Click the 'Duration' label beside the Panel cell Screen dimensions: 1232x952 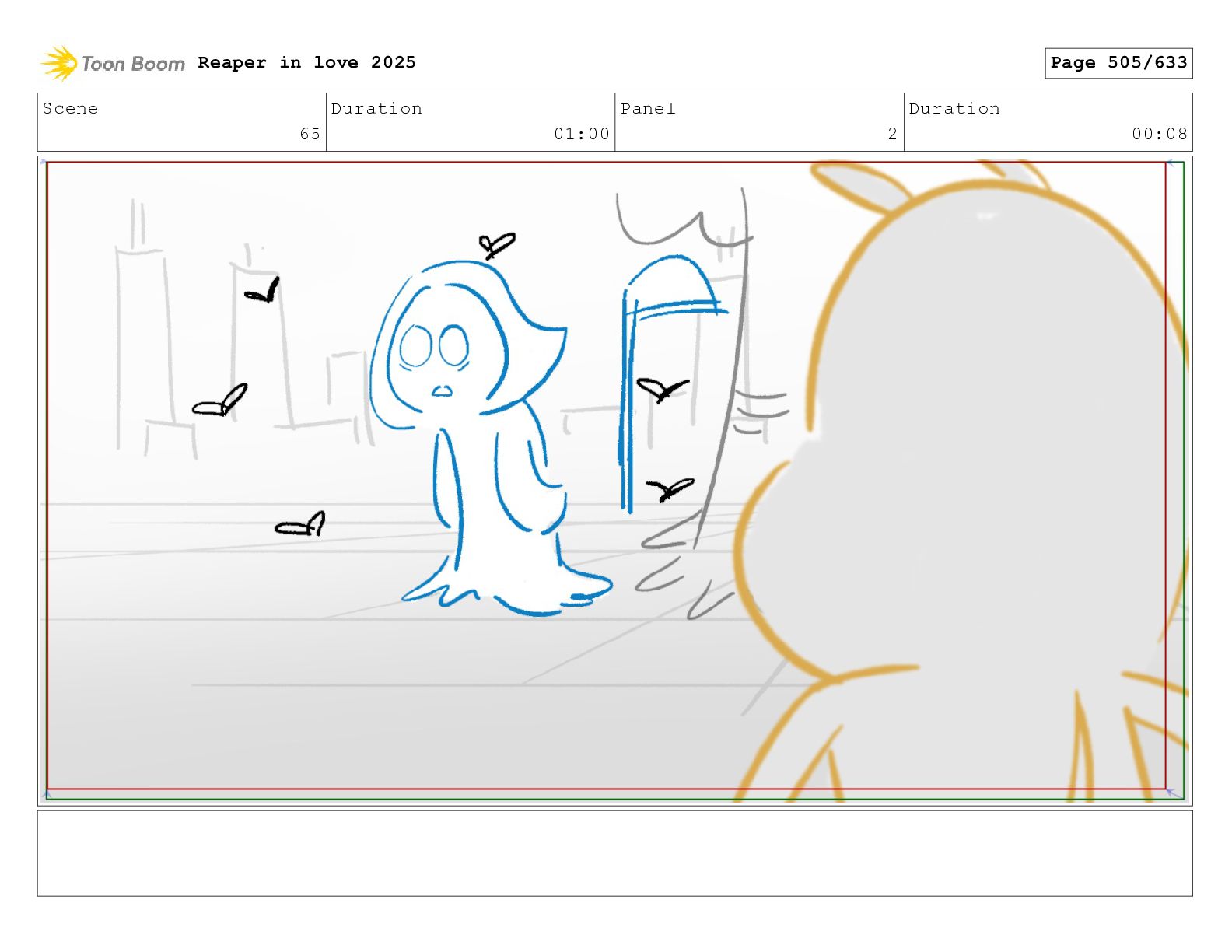pyautogui.click(x=954, y=109)
